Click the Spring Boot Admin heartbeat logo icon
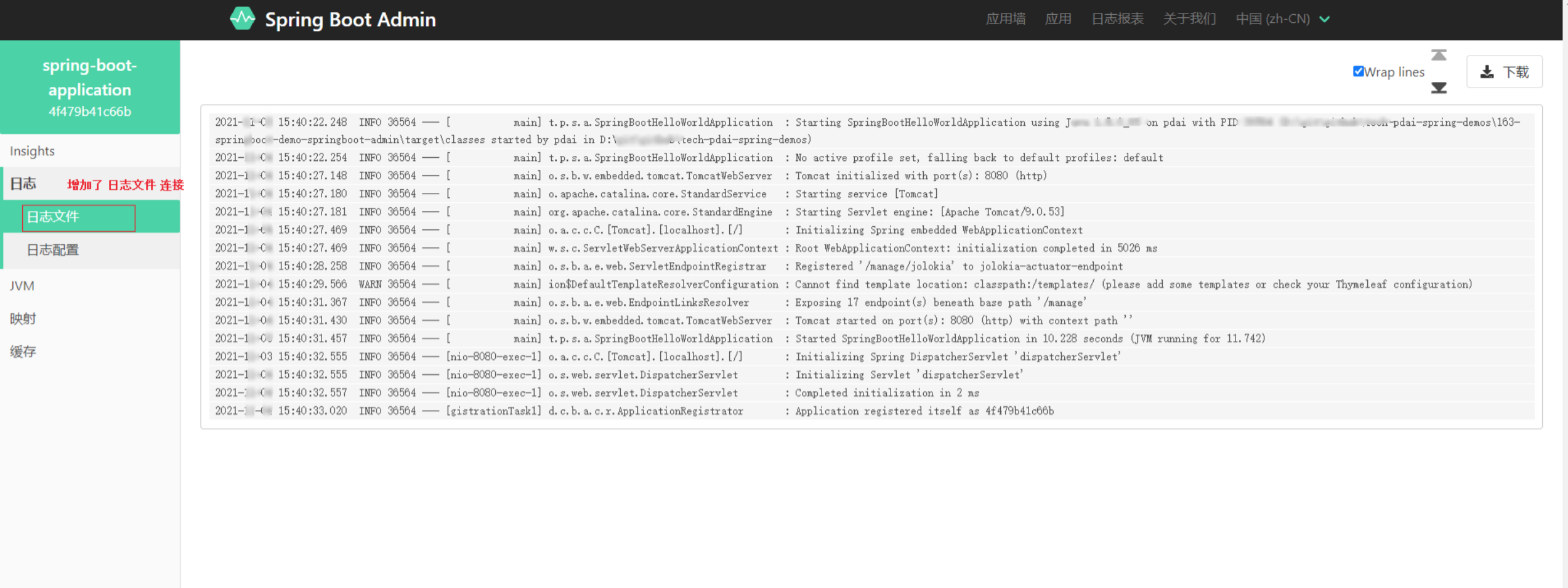 pos(242,18)
